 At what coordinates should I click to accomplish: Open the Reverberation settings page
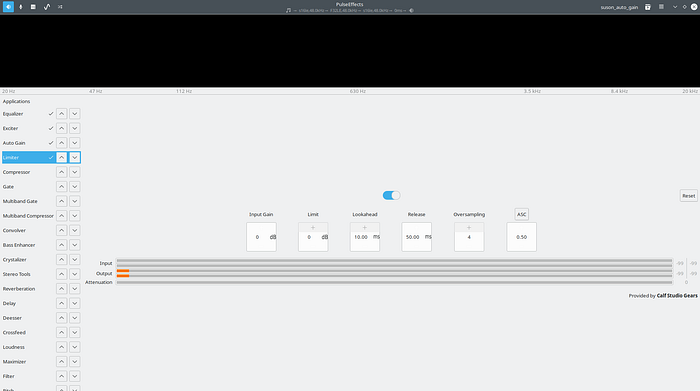coord(19,289)
